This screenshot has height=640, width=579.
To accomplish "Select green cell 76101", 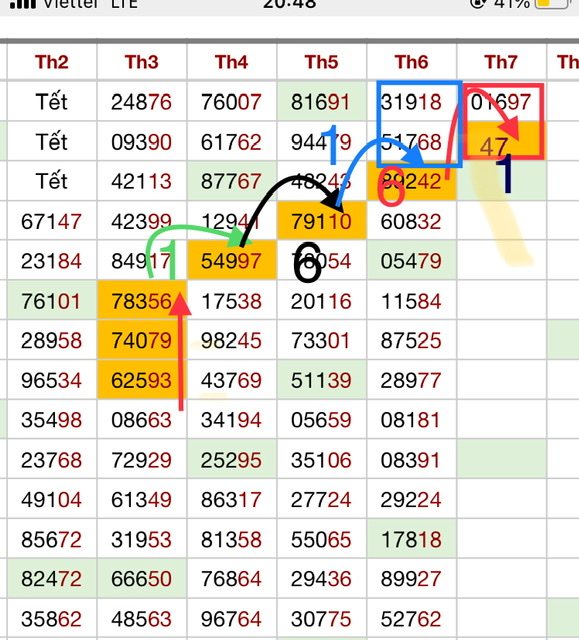I will click(x=52, y=301).
